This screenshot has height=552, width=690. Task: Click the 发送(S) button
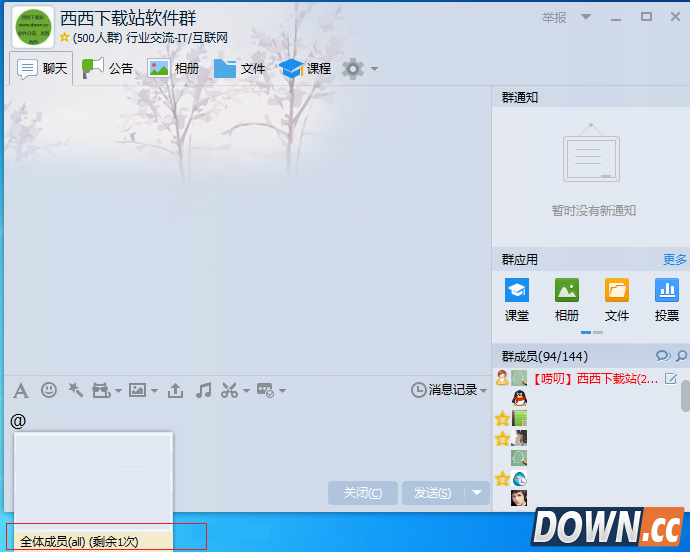coord(433,493)
